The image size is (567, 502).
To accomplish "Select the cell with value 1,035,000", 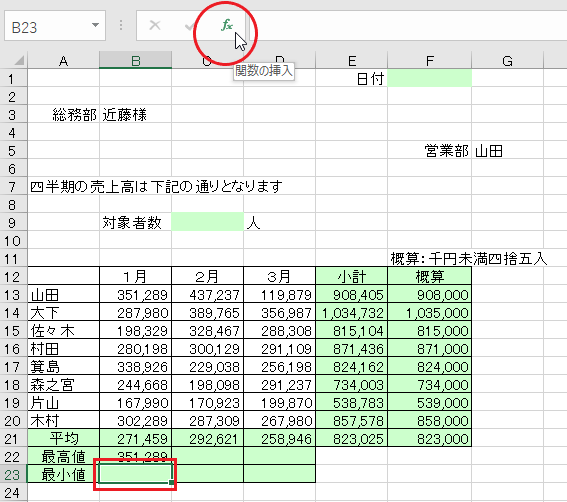I will pyautogui.click(x=430, y=312).
